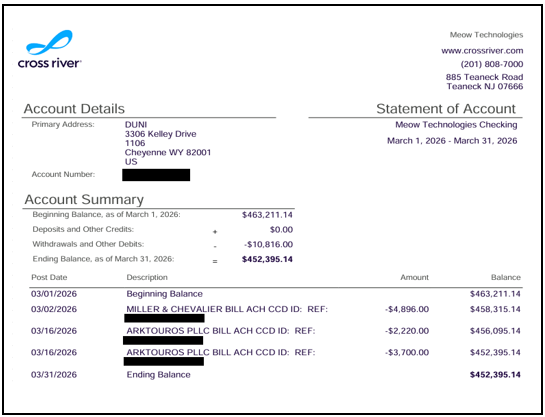Click the Primary Address label
The image size is (545, 417).
(x=63, y=124)
